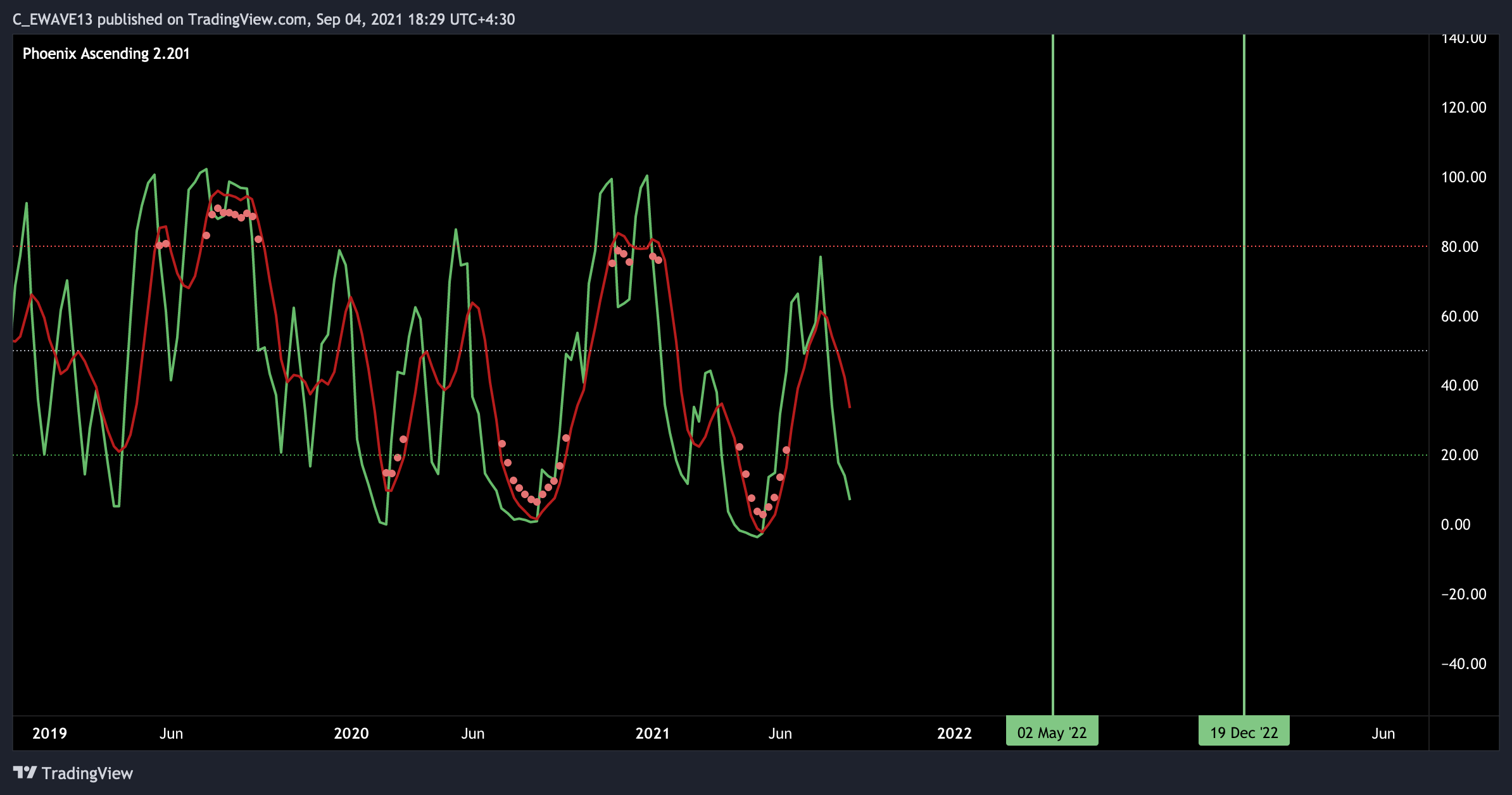Click the 2020 time axis label
The width and height of the screenshot is (1512, 795).
pos(351,734)
